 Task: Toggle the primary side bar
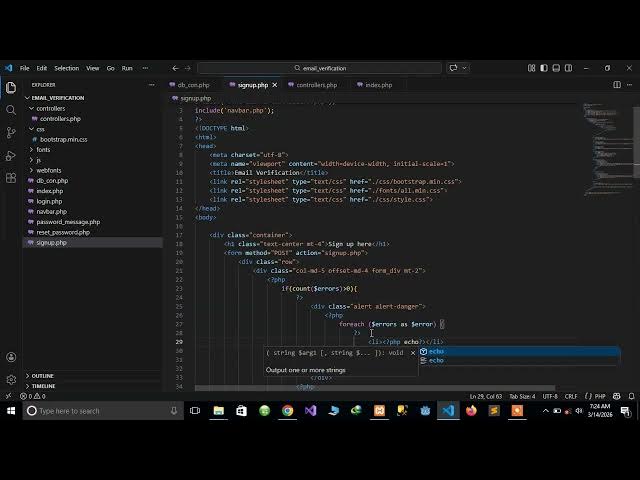point(544,68)
